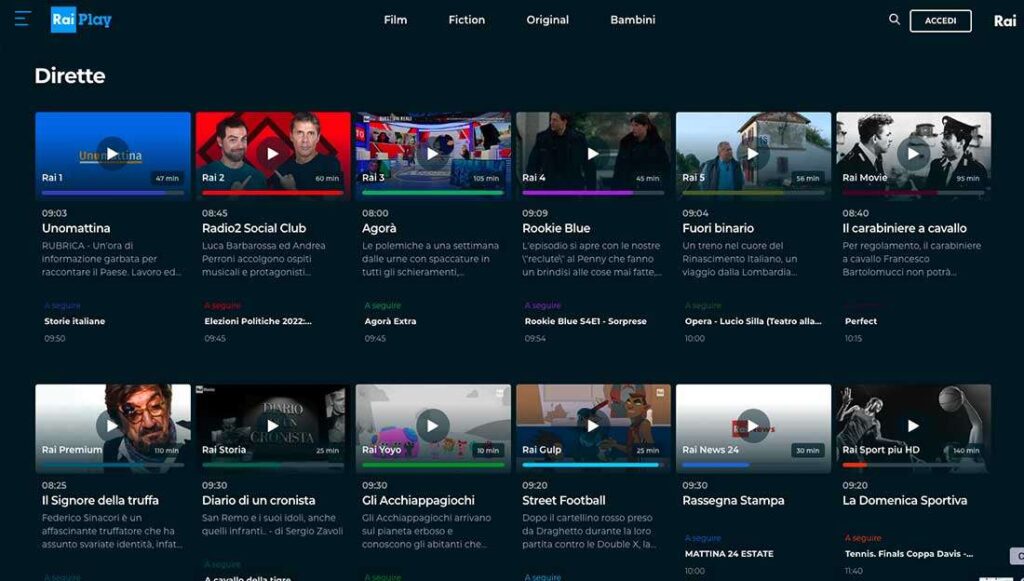This screenshot has height=581, width=1024.
Task: Click the Rai Premium channel label
Action: 72,450
